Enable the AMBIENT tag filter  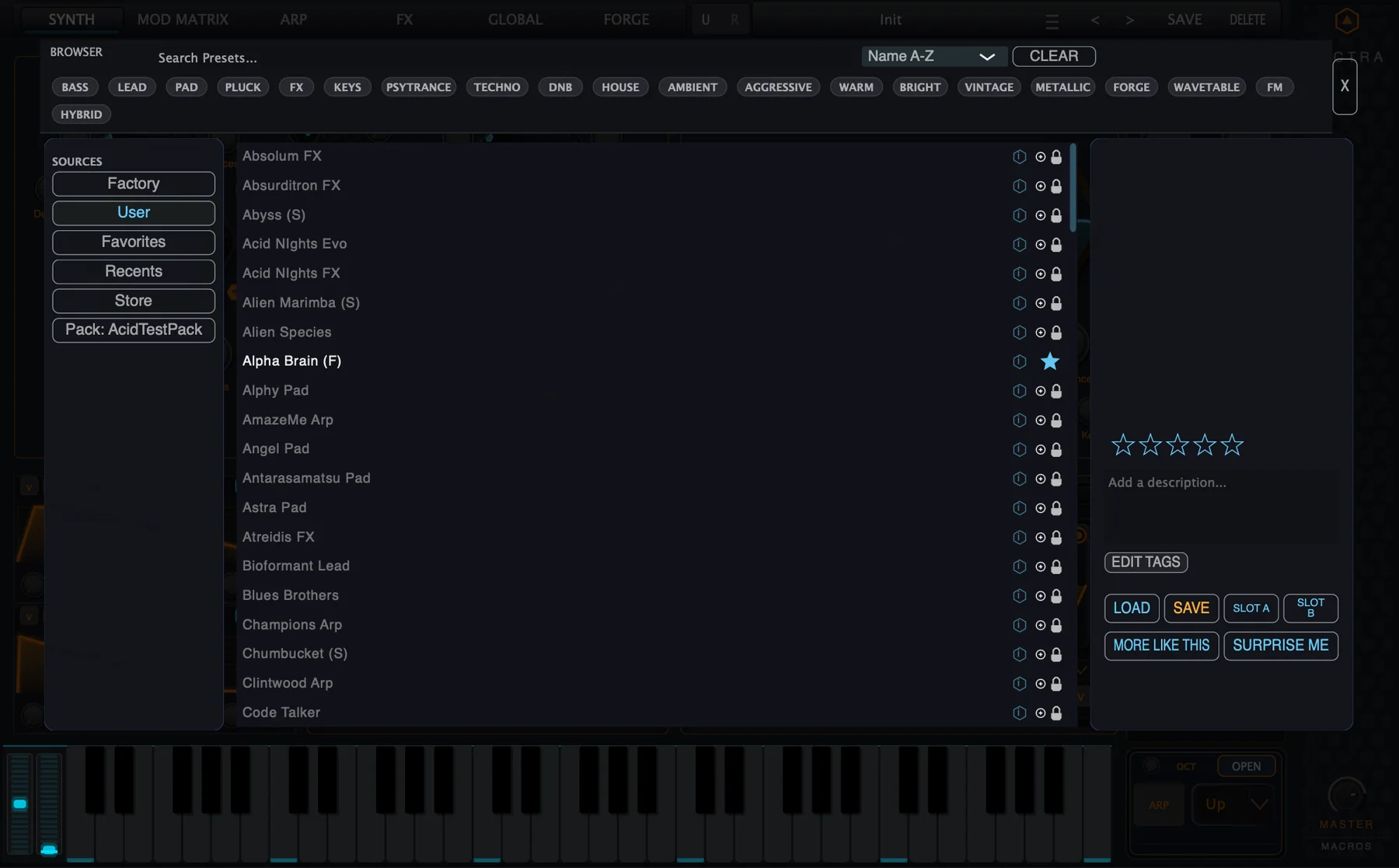693,87
